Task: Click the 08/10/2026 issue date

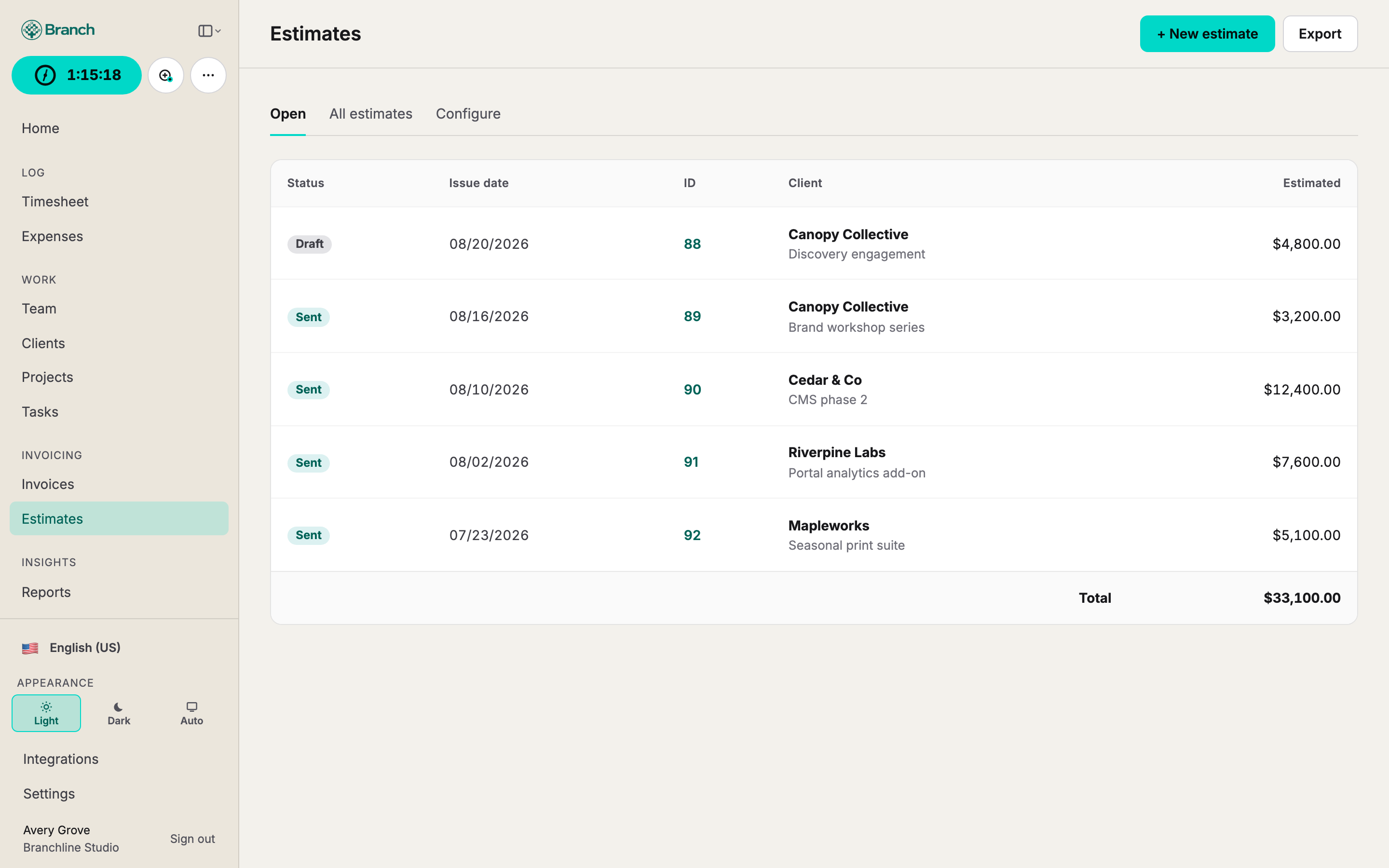Action: tap(489, 390)
